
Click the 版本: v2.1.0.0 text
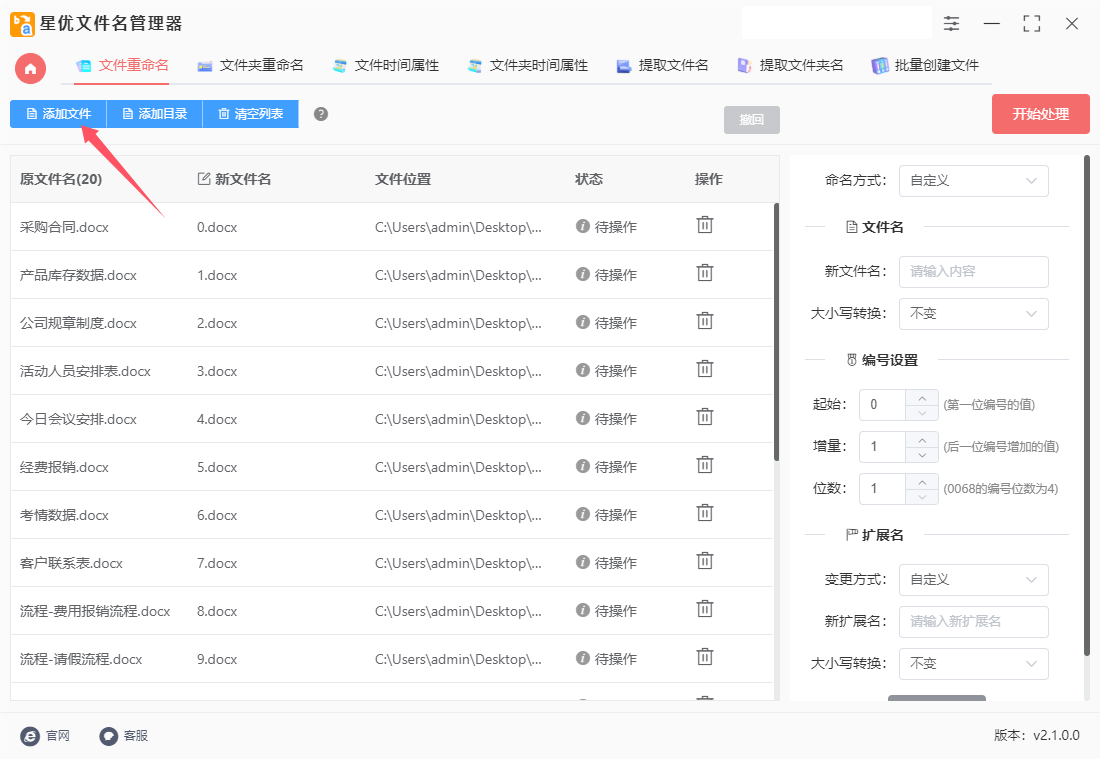coord(1036,735)
